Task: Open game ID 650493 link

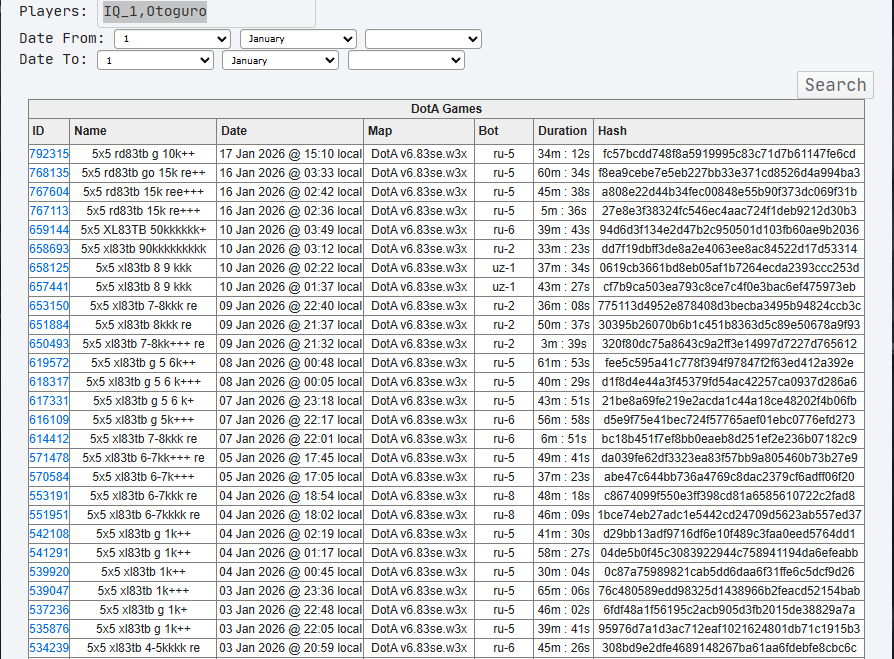Action: coord(49,344)
